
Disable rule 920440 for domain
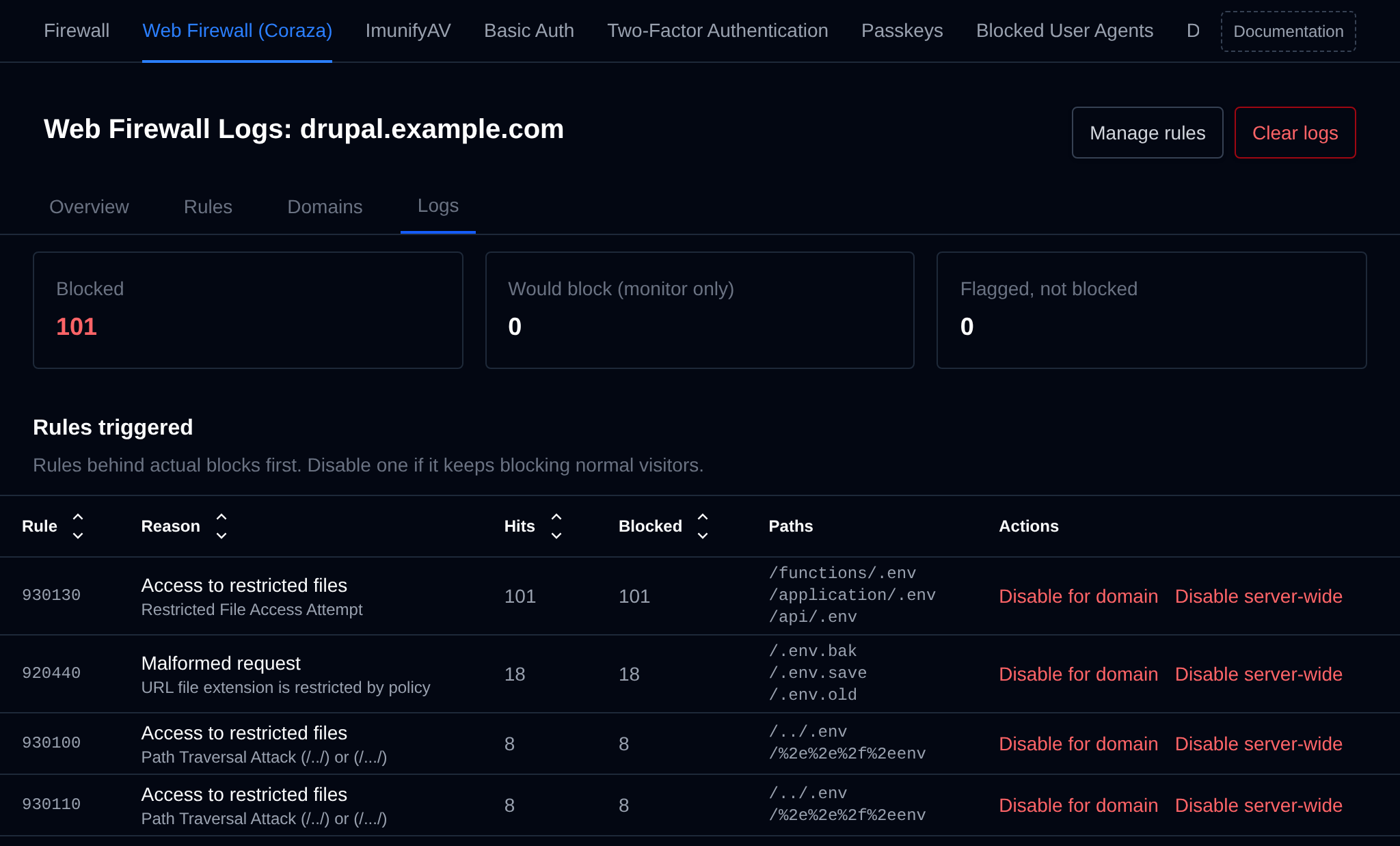click(1079, 674)
